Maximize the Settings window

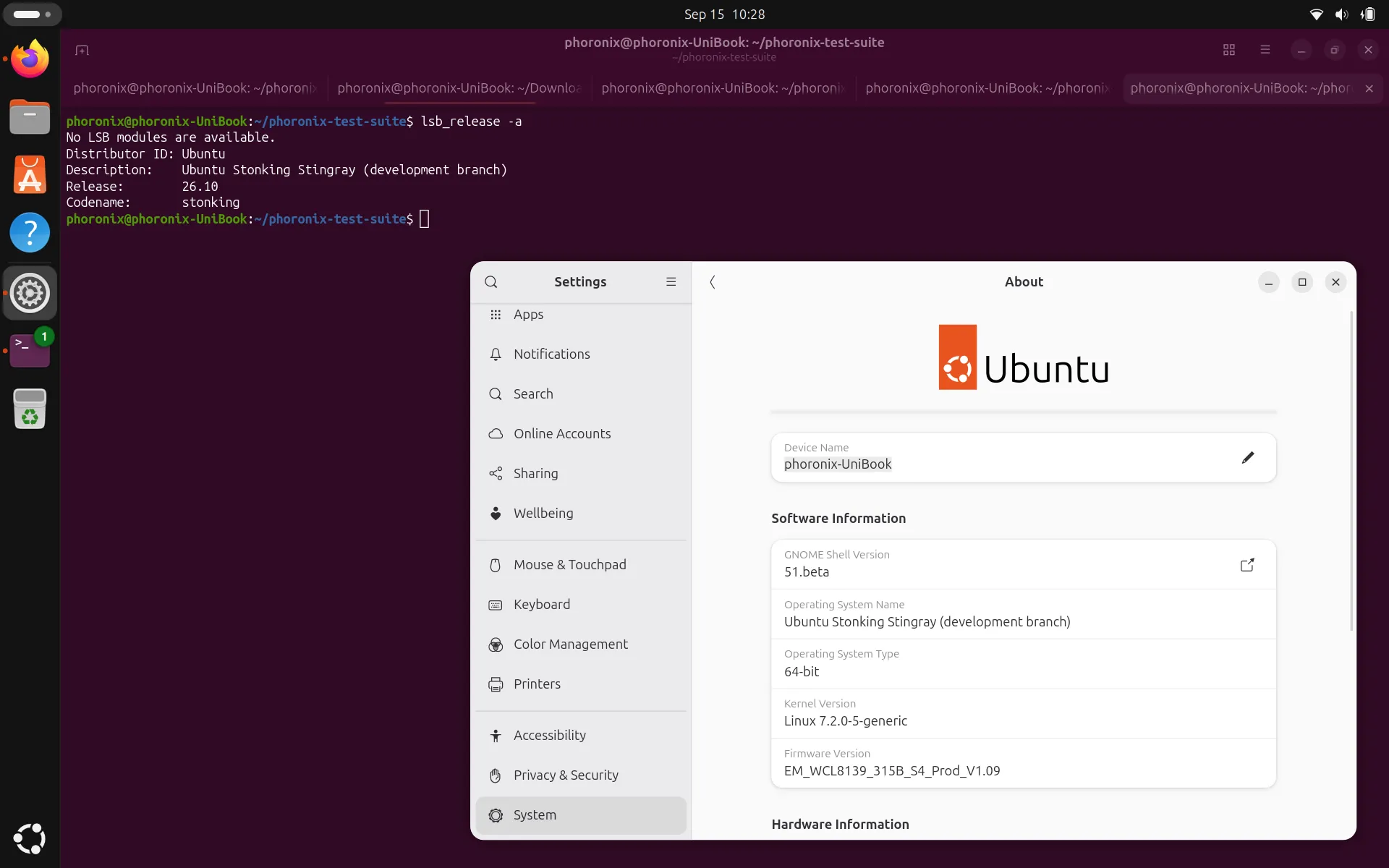[x=1302, y=282]
